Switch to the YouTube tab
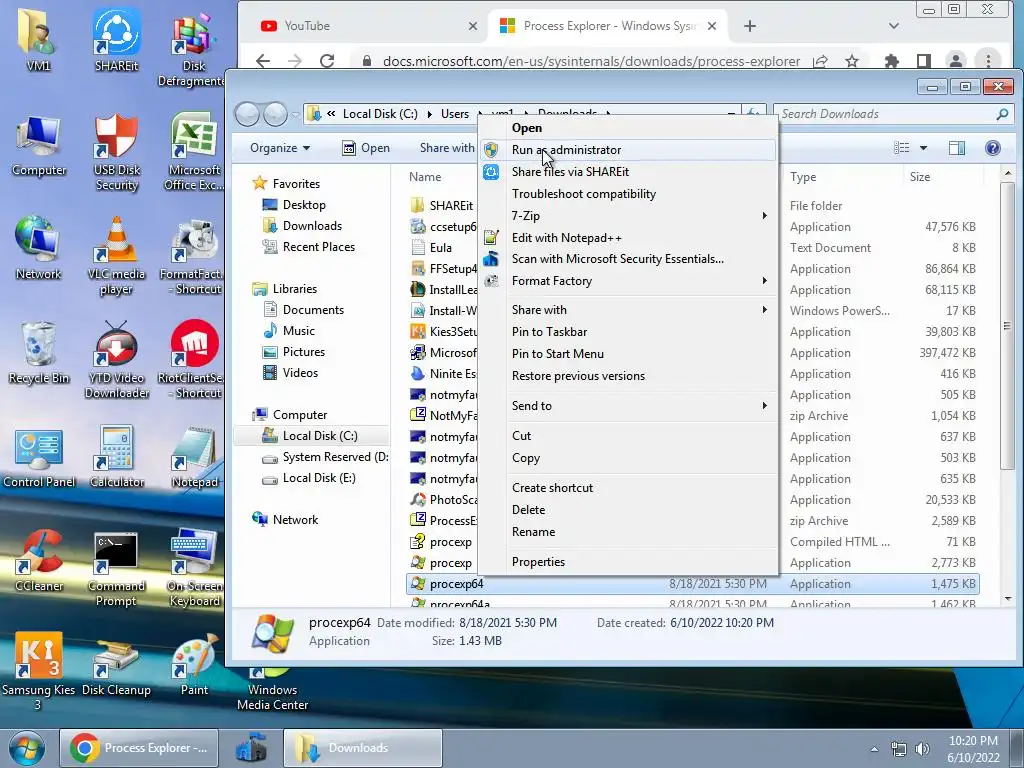This screenshot has width=1024, height=768. [x=365, y=26]
